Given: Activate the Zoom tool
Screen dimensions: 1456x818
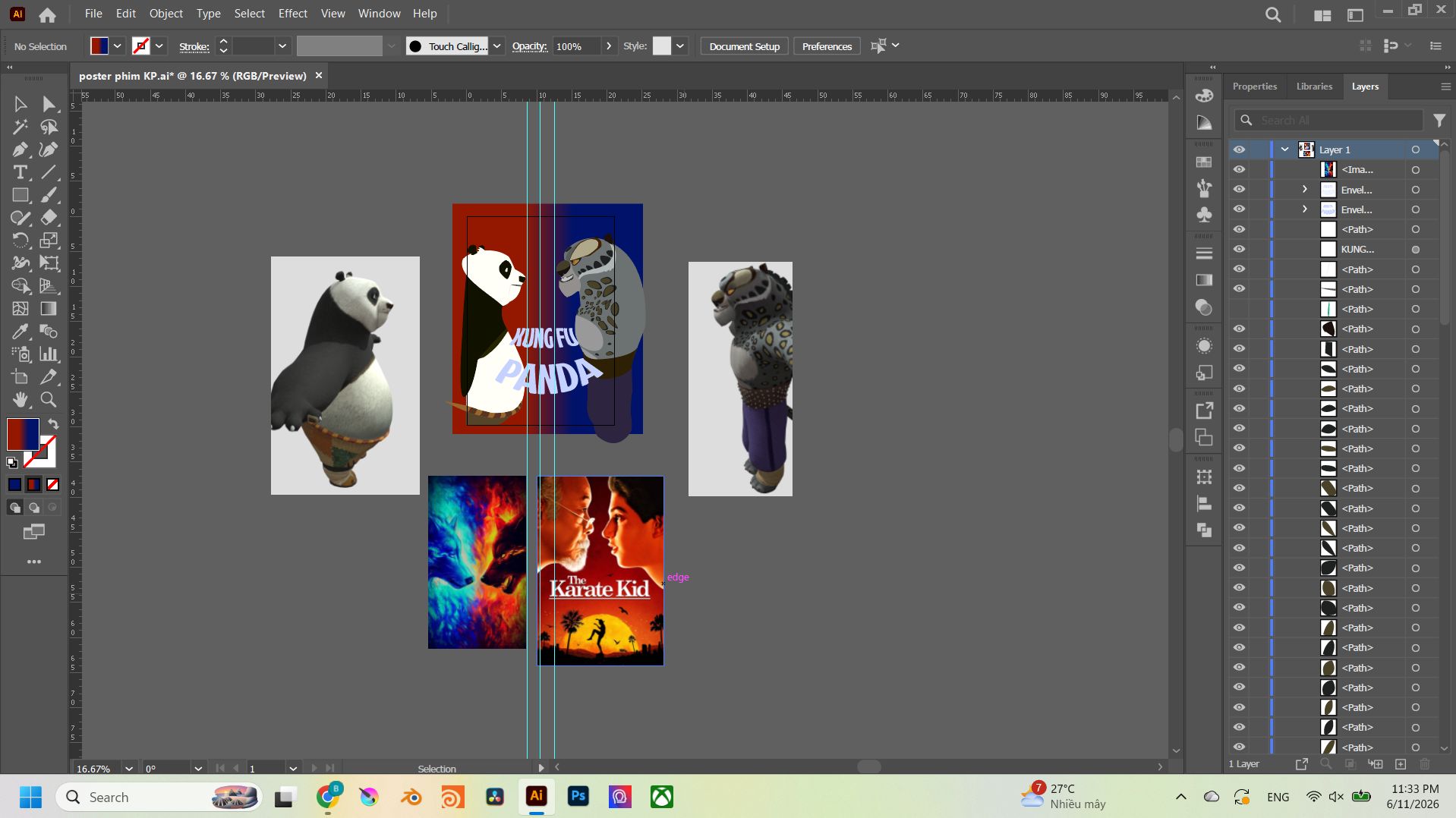Looking at the screenshot, I should [x=49, y=400].
